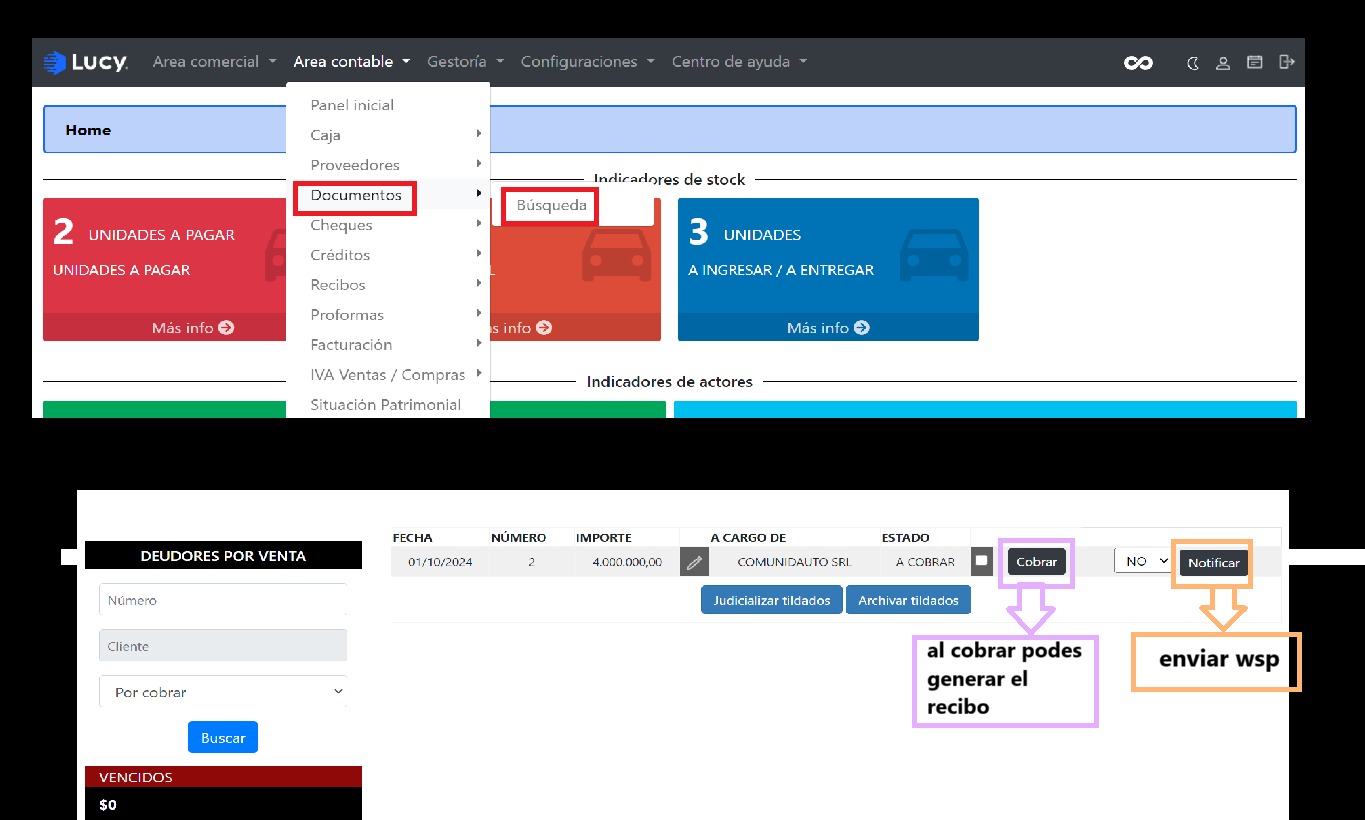
Task: Click the Lucy logo
Action: [x=85, y=62]
